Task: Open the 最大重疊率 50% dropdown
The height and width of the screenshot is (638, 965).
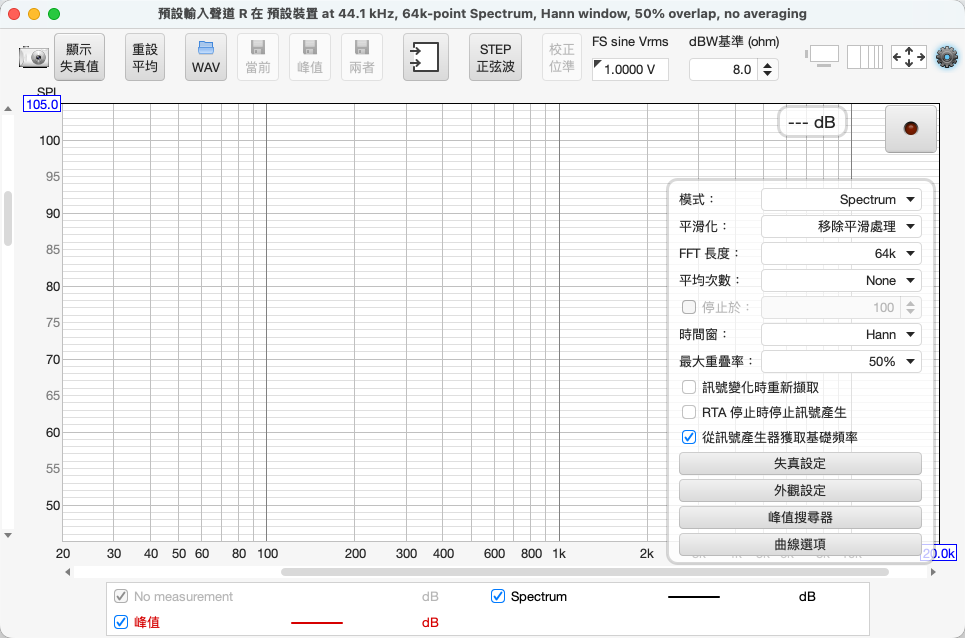Action: click(x=841, y=362)
